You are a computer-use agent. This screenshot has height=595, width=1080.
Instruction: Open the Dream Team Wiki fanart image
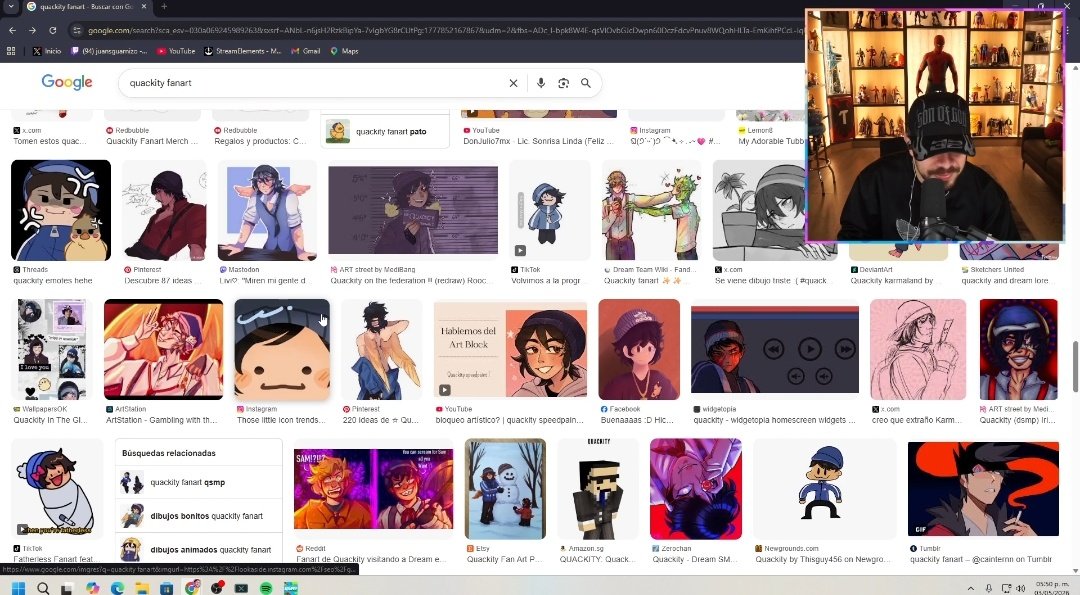click(652, 210)
